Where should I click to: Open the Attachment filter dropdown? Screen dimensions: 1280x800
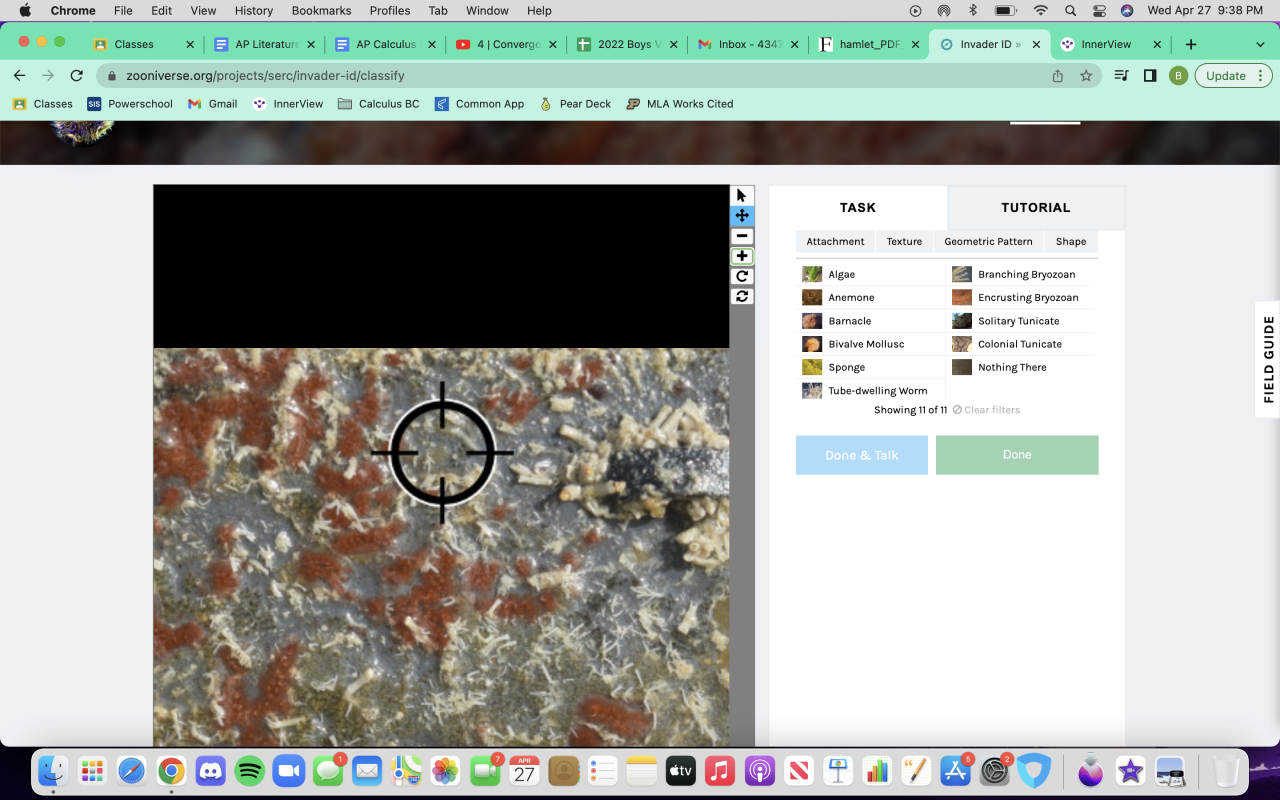(835, 242)
